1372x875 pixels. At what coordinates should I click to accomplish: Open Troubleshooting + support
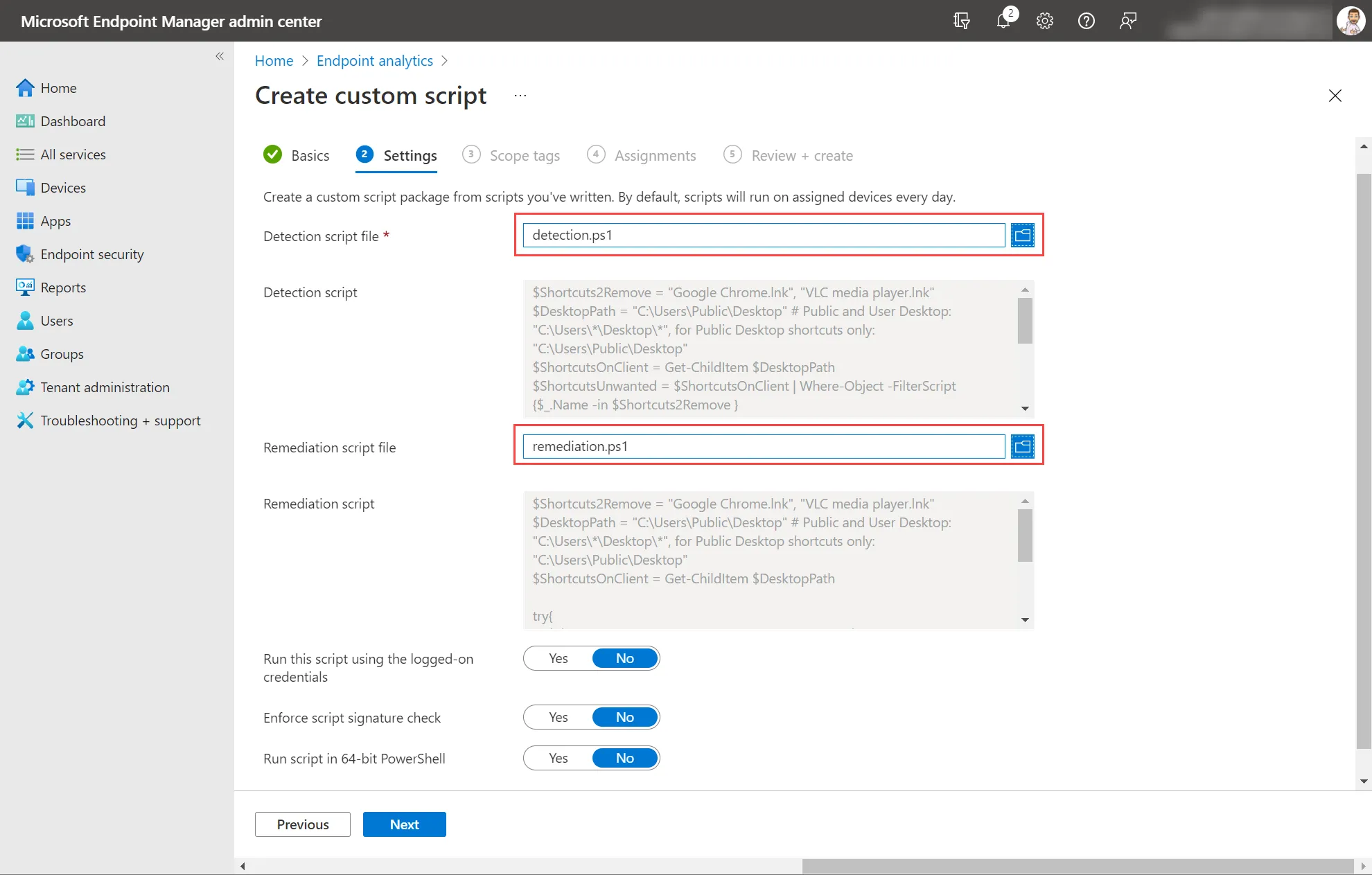121,421
